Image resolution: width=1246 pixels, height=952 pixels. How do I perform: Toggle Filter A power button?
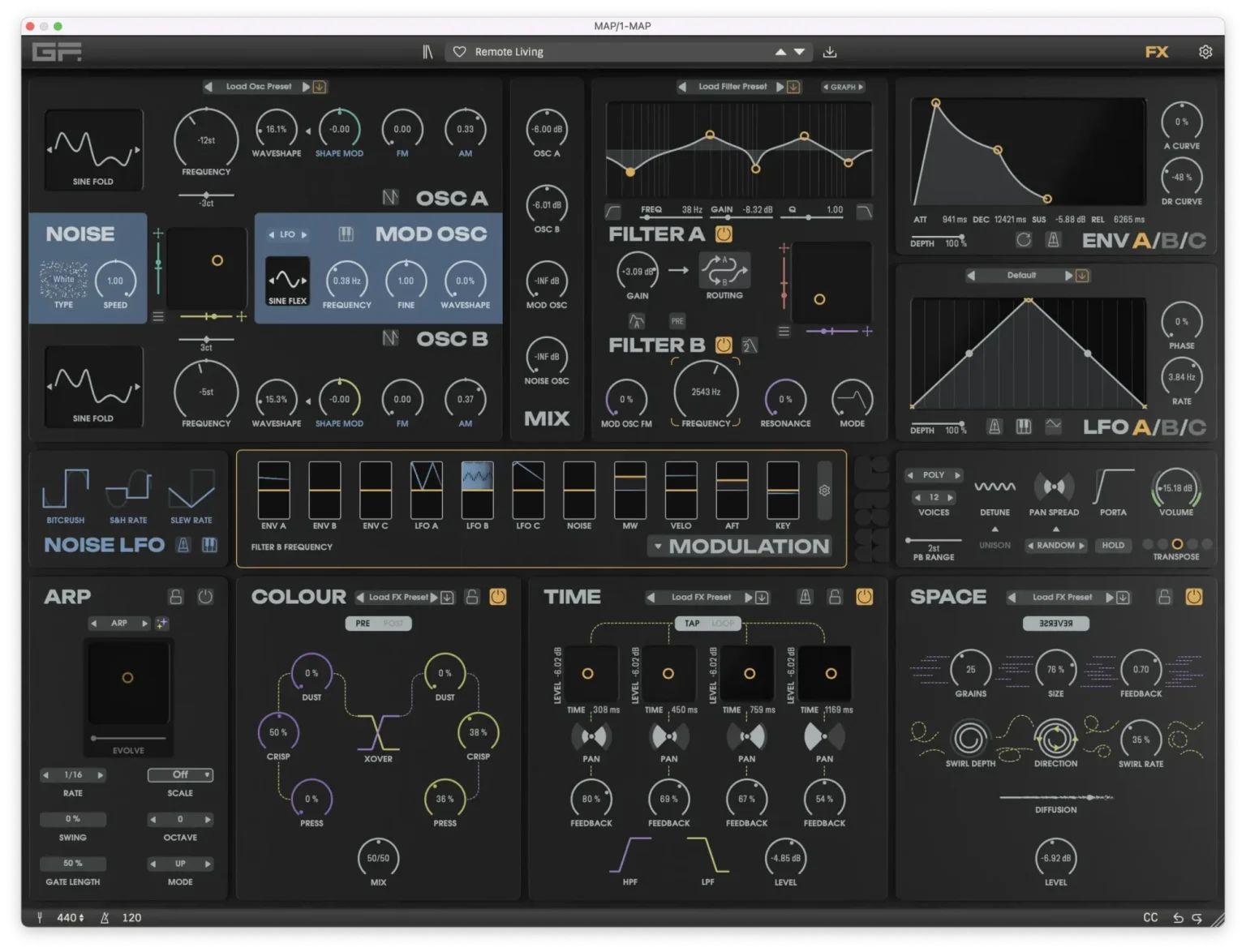(724, 234)
